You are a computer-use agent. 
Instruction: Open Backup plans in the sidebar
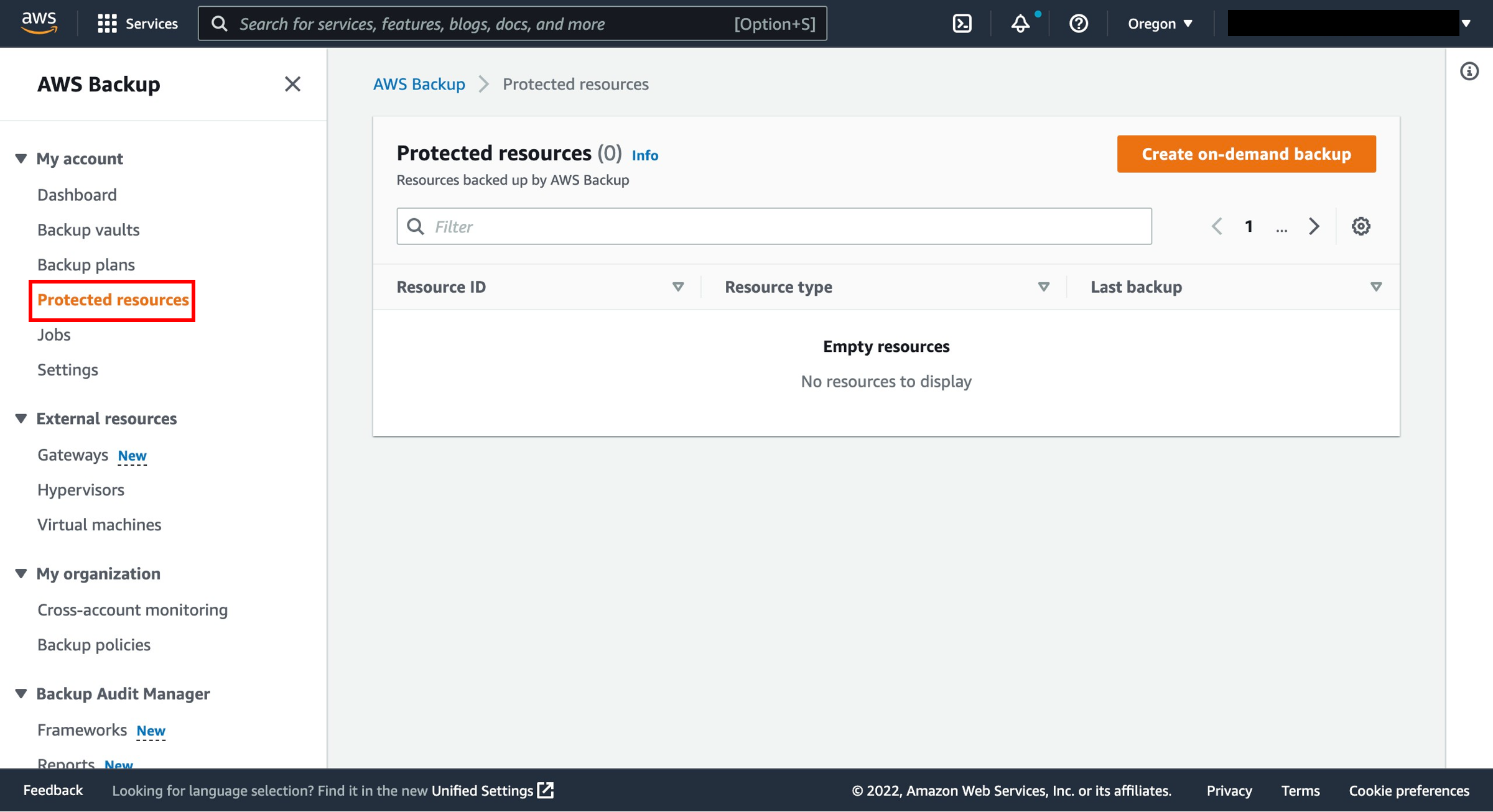coord(86,264)
